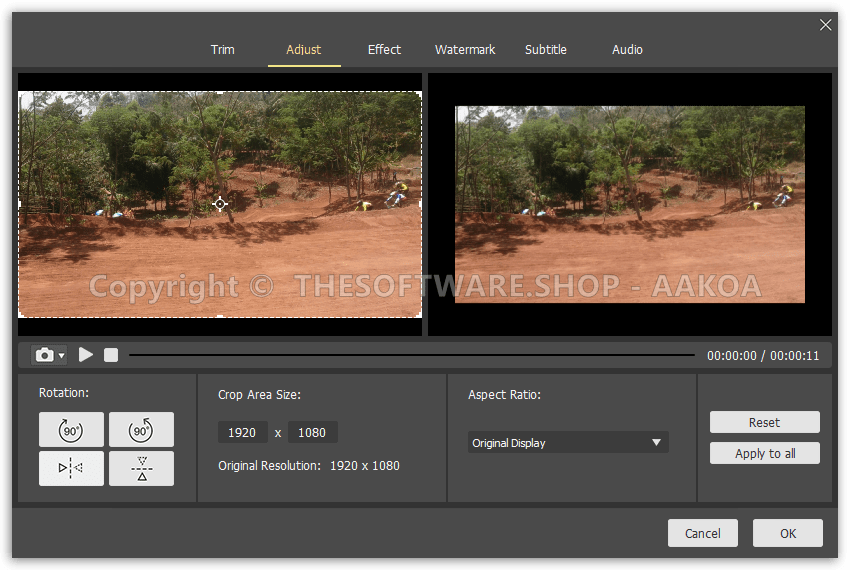This screenshot has height=570, width=850.
Task: Take a snapshot with camera icon
Action: click(x=44, y=355)
